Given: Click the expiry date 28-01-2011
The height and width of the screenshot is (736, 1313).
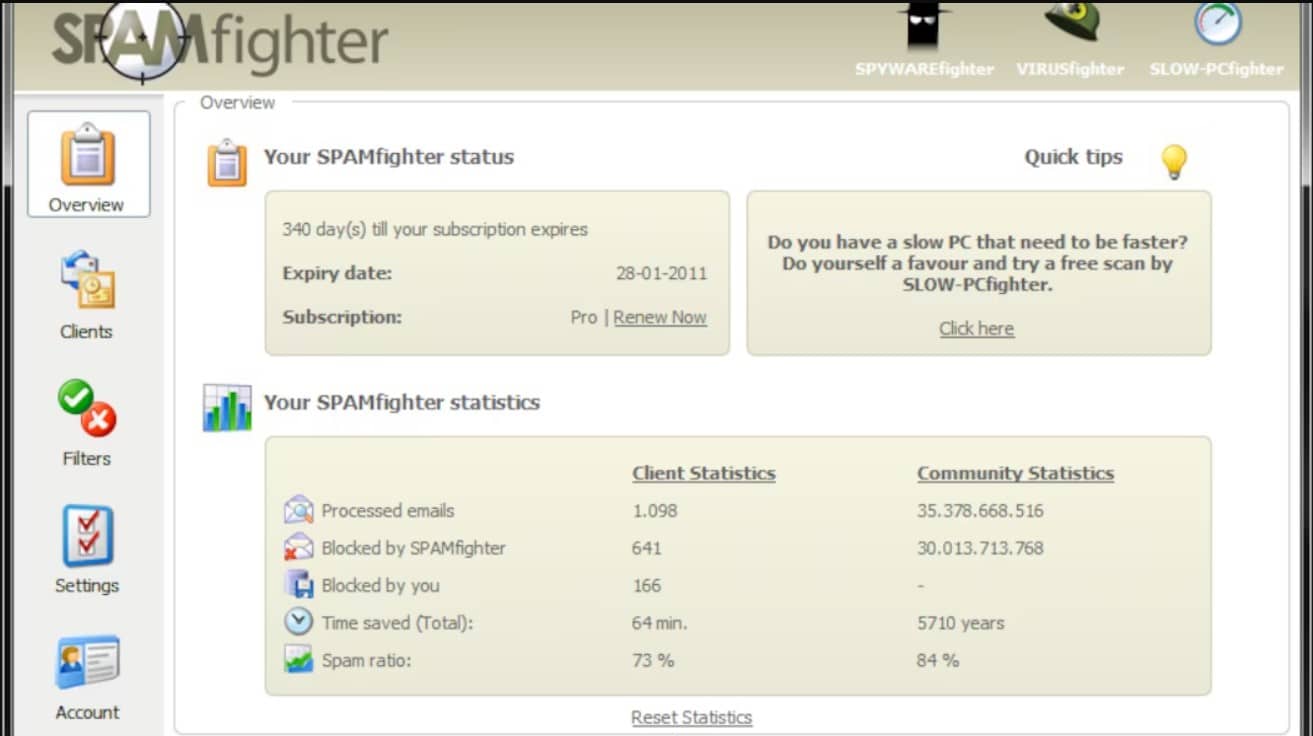Looking at the screenshot, I should pos(661,274).
